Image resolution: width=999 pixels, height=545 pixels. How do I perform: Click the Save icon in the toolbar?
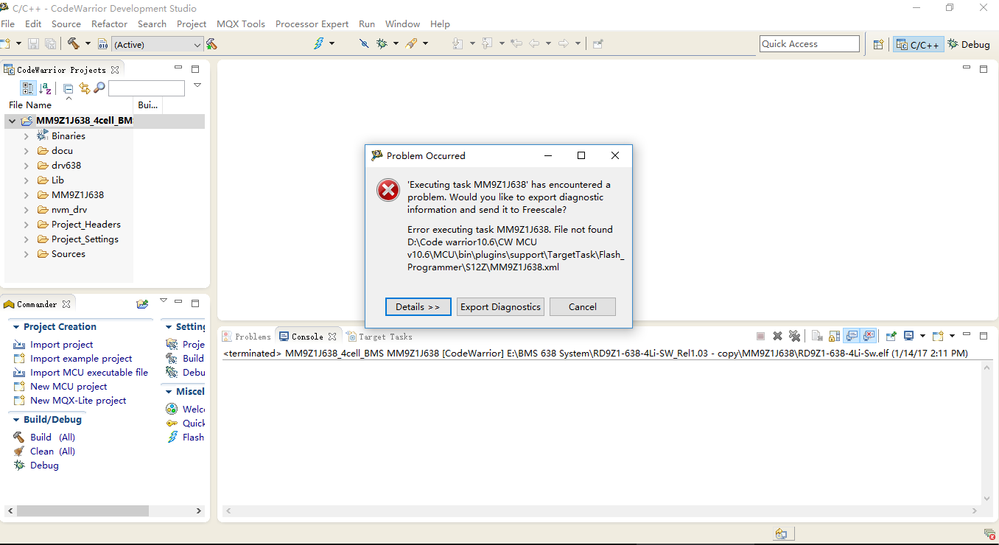(x=33, y=43)
